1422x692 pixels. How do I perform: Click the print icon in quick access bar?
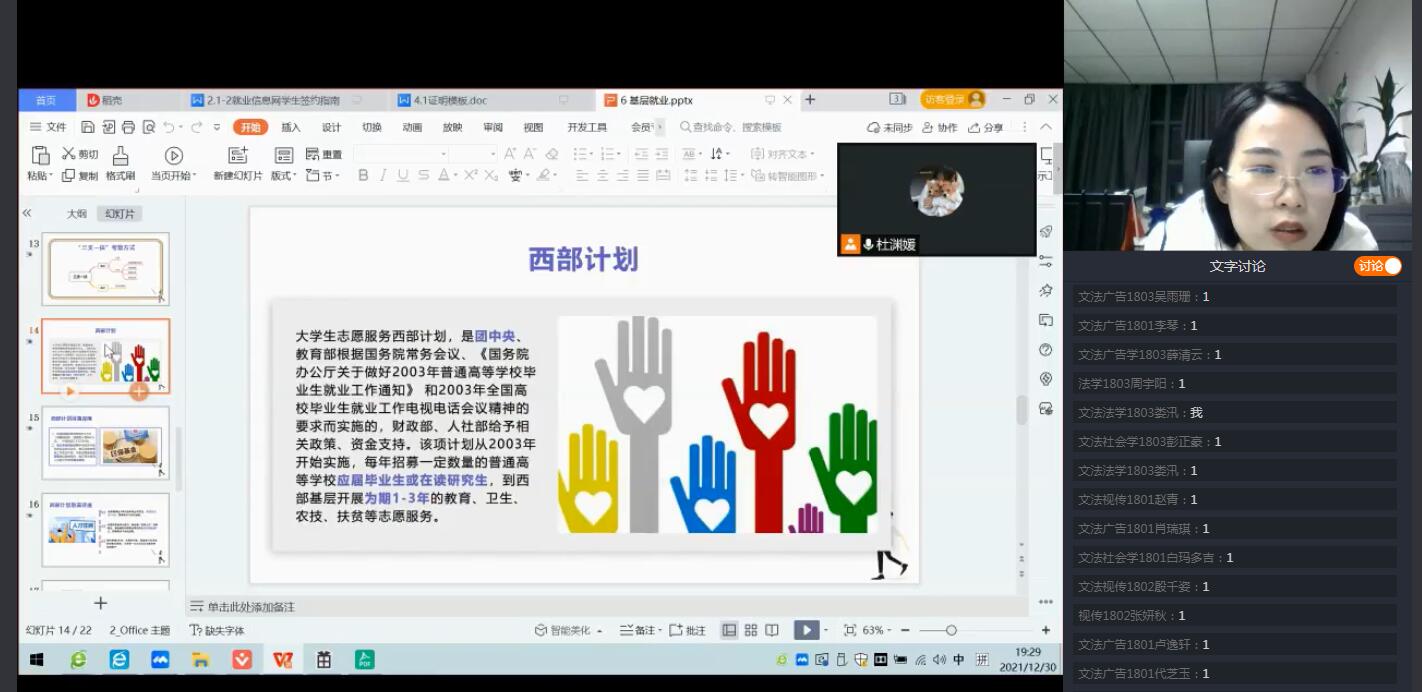[x=128, y=127]
